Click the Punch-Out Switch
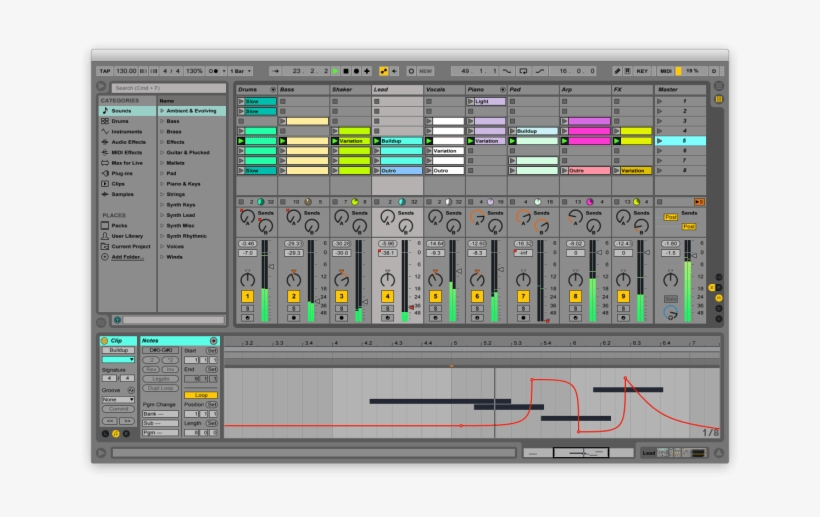This screenshot has height=517, width=820. tap(540, 71)
